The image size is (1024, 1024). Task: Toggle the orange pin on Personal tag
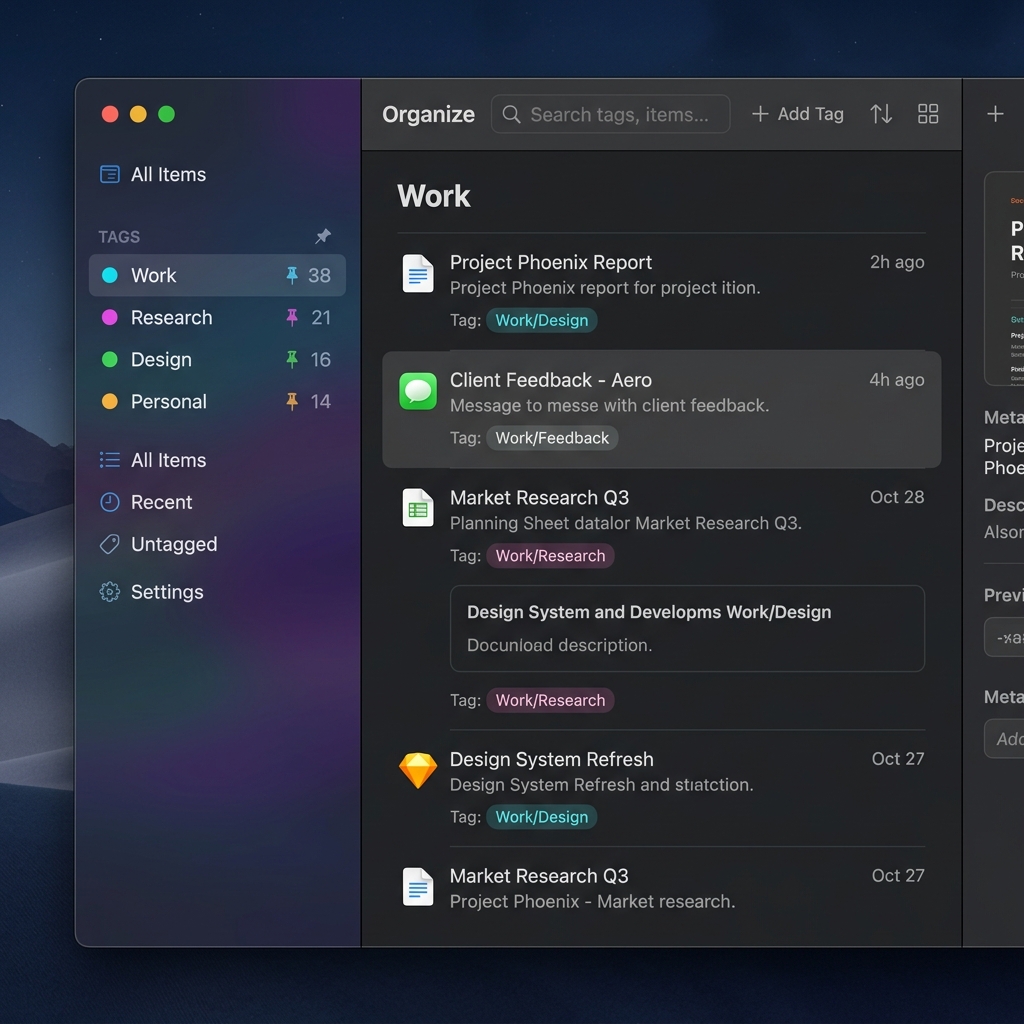coord(292,401)
